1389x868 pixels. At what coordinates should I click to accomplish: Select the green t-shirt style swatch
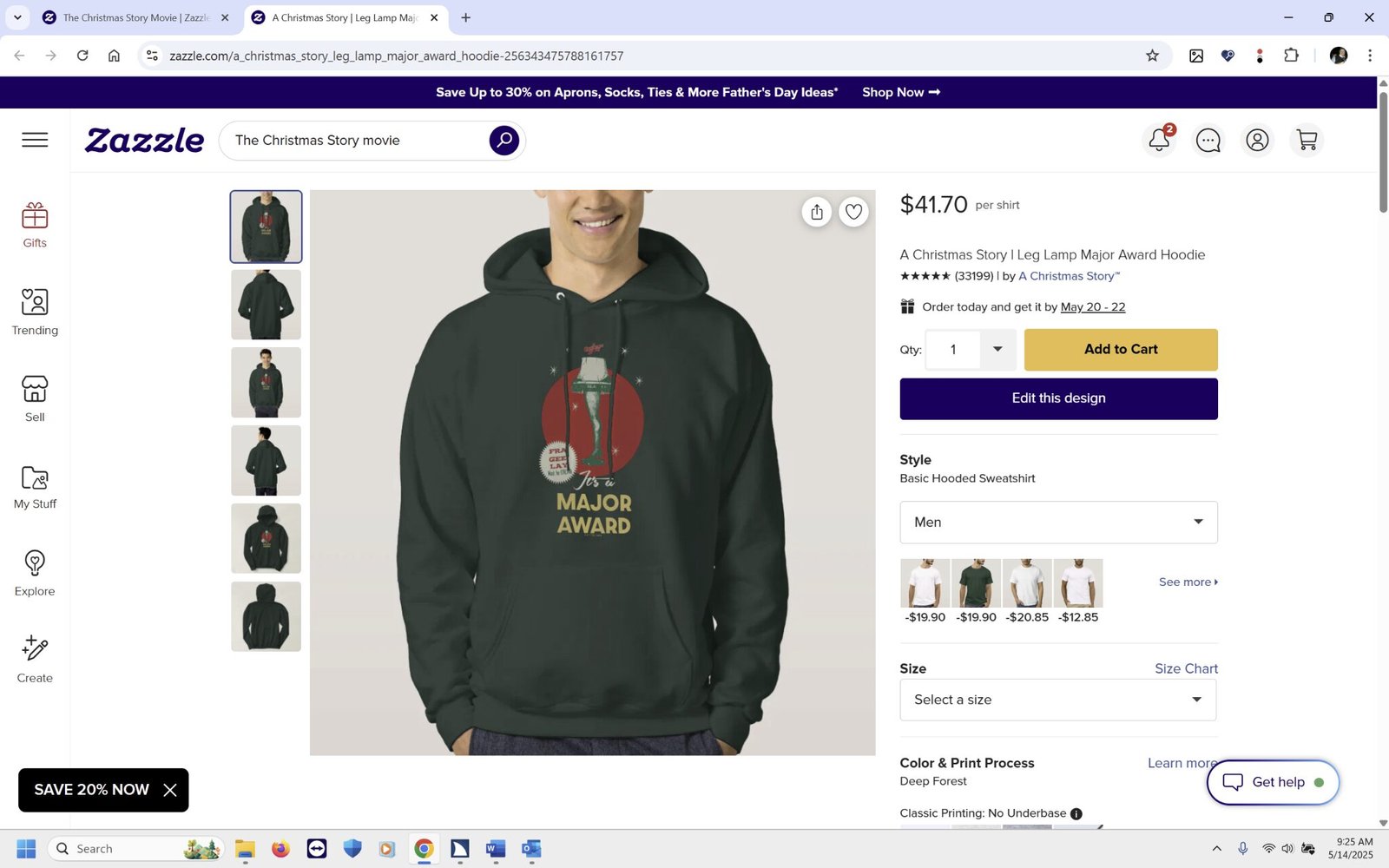977,583
